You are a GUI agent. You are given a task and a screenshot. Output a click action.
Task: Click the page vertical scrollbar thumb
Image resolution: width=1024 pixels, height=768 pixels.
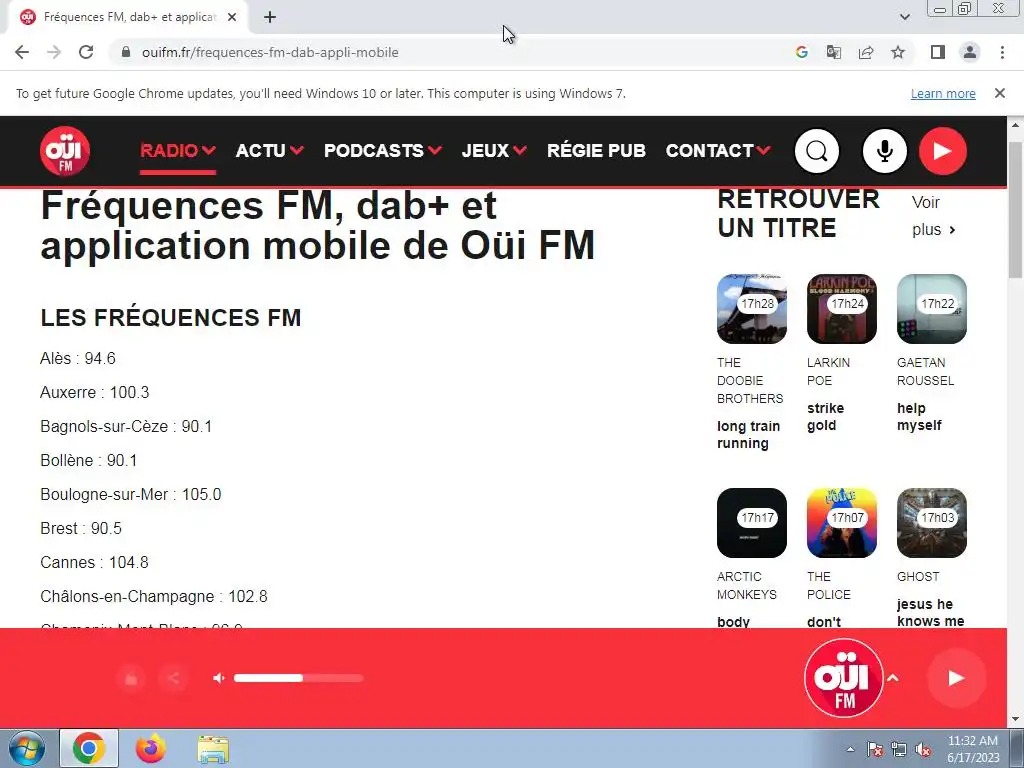pyautogui.click(x=1016, y=209)
